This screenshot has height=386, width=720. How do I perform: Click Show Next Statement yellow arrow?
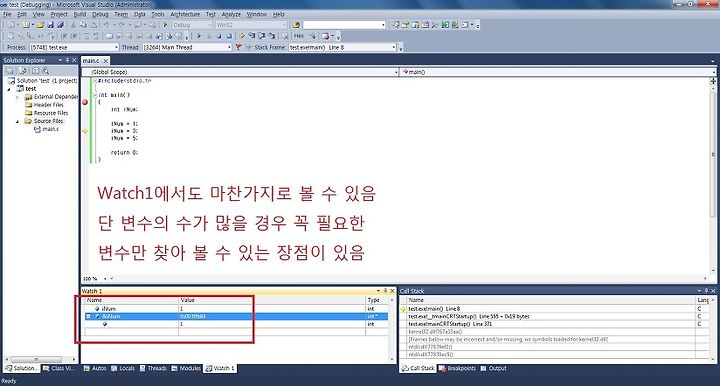click(242, 36)
